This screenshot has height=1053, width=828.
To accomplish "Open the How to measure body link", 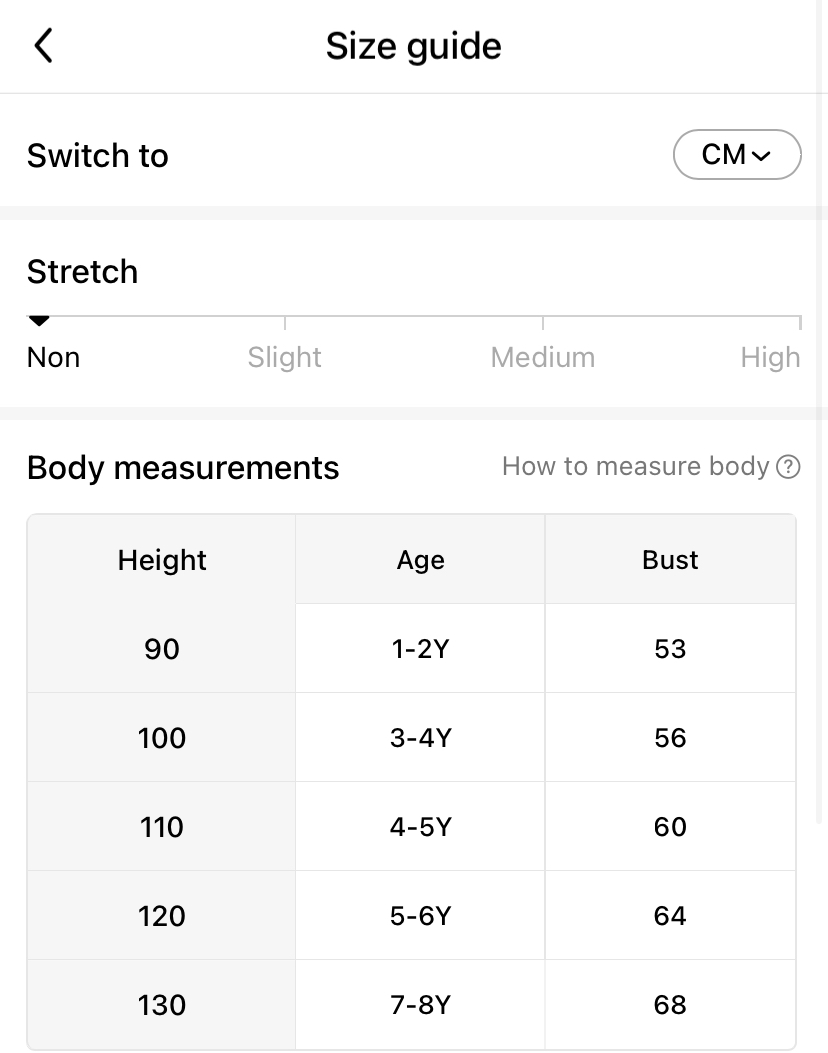I will [635, 467].
